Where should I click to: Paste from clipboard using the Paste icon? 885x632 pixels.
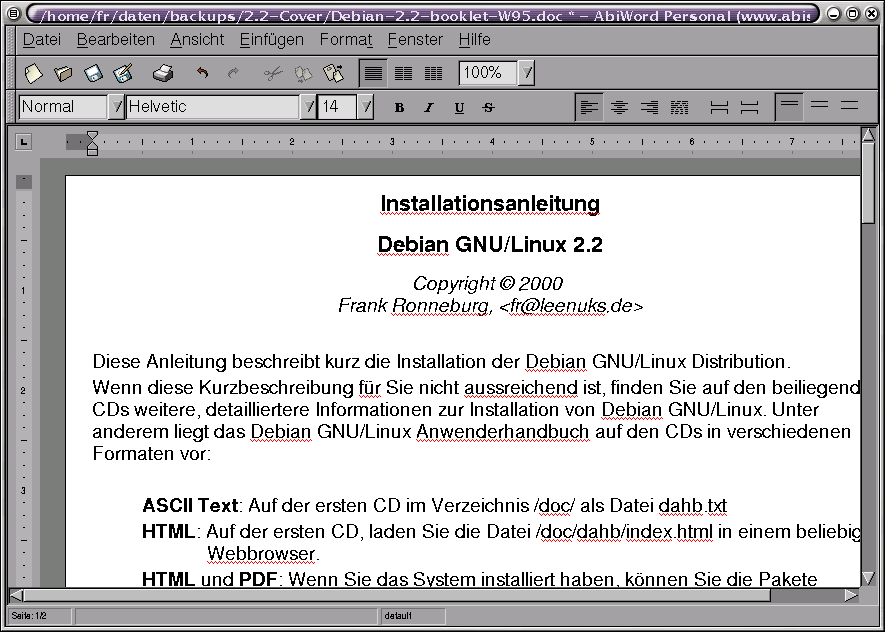pyautogui.click(x=333, y=73)
